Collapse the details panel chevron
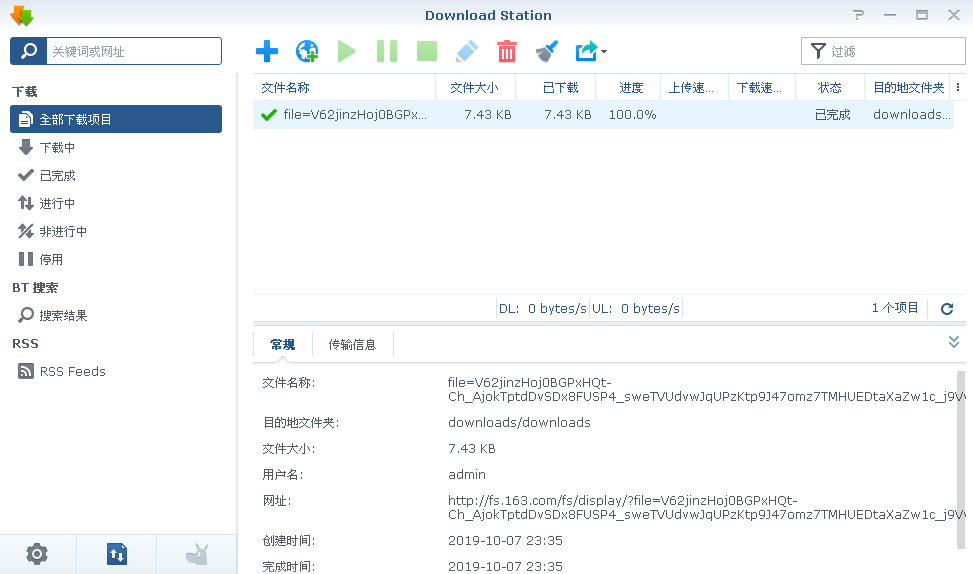The width and height of the screenshot is (973, 574). click(954, 342)
